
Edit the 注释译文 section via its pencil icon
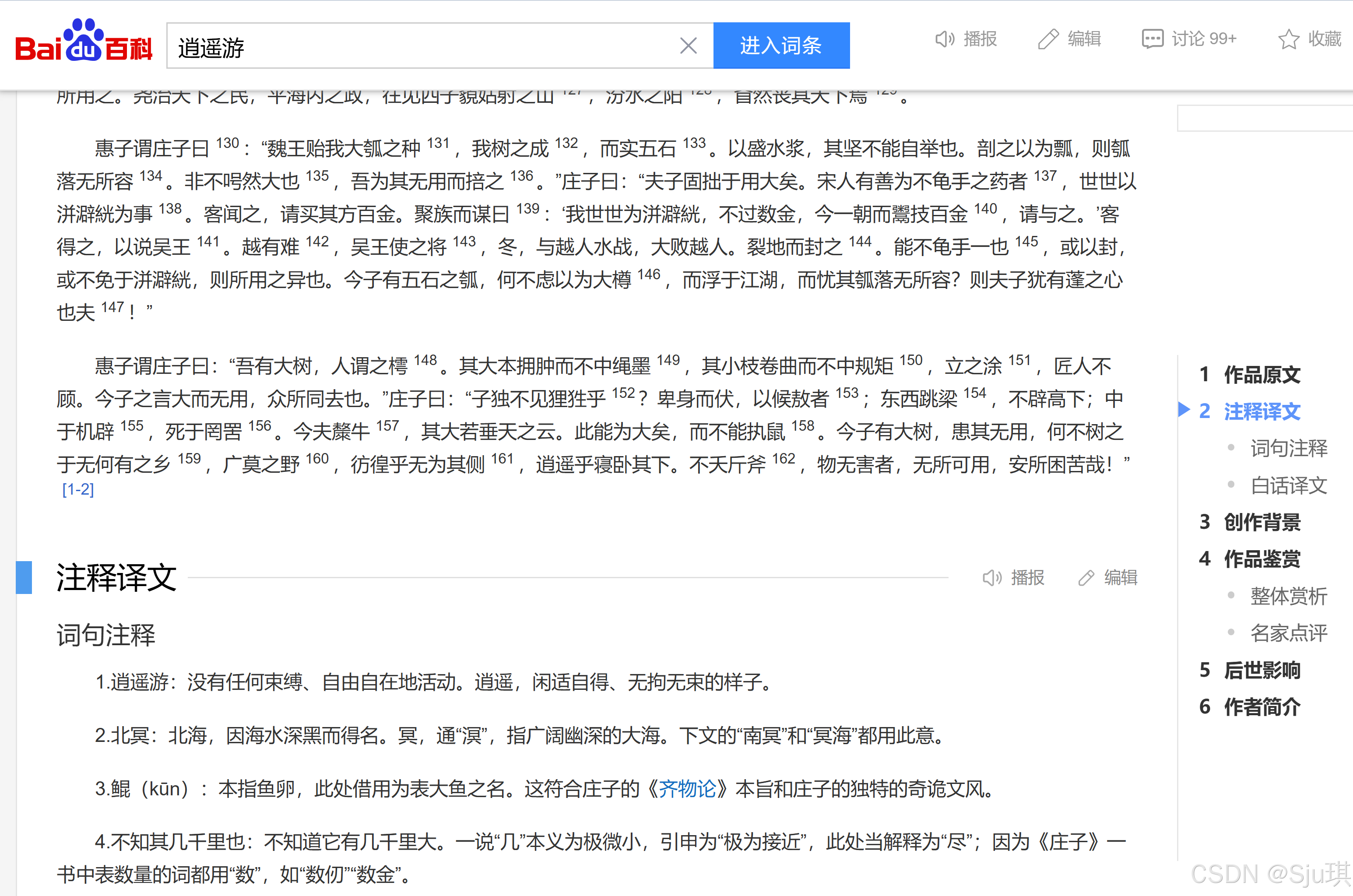click(1086, 578)
